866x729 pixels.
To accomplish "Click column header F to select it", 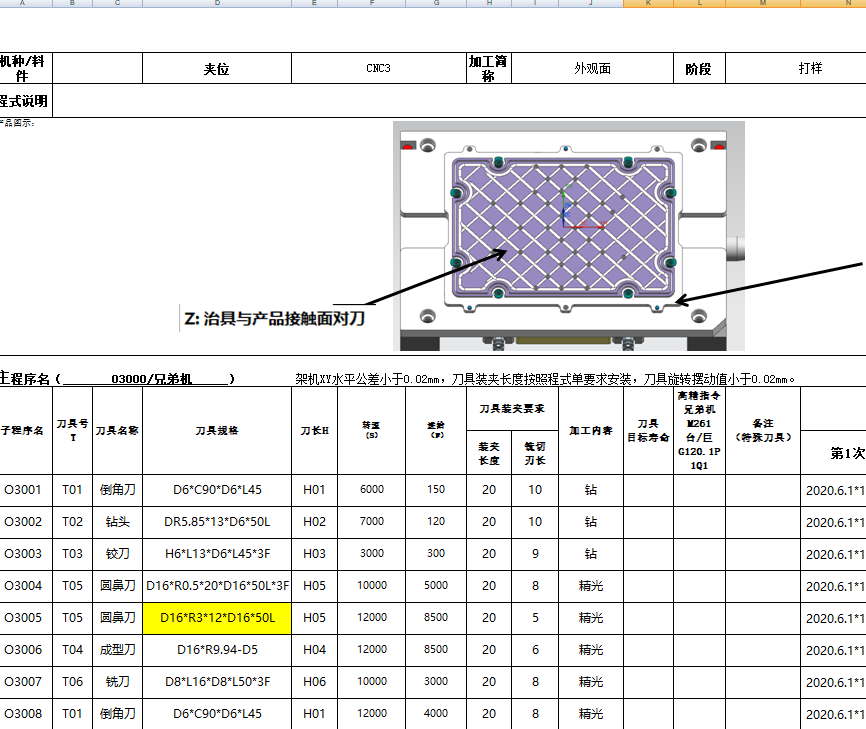I will (x=372, y=7).
